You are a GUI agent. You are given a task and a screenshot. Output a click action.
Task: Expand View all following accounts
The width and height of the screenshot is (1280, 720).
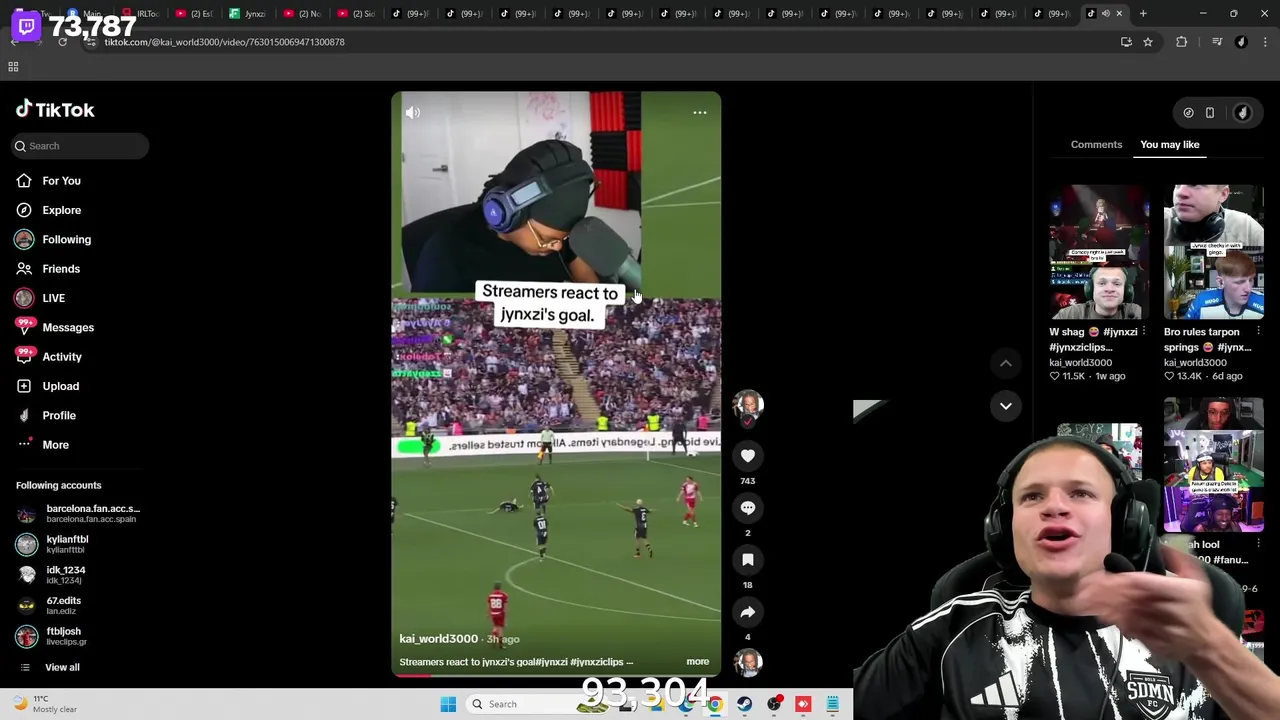click(x=61, y=667)
